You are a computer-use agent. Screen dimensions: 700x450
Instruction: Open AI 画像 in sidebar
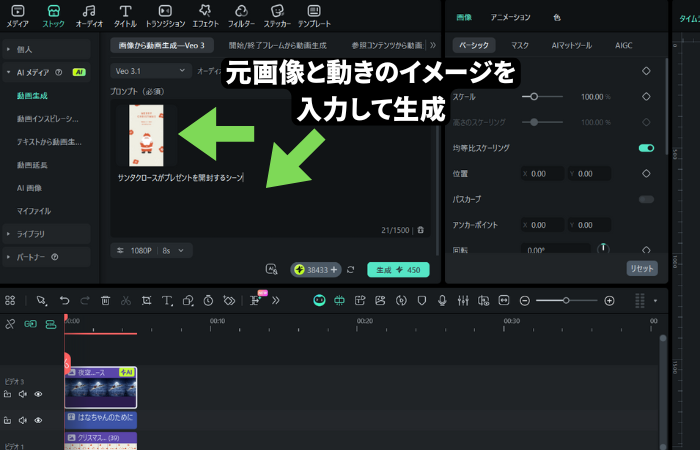coord(29,188)
